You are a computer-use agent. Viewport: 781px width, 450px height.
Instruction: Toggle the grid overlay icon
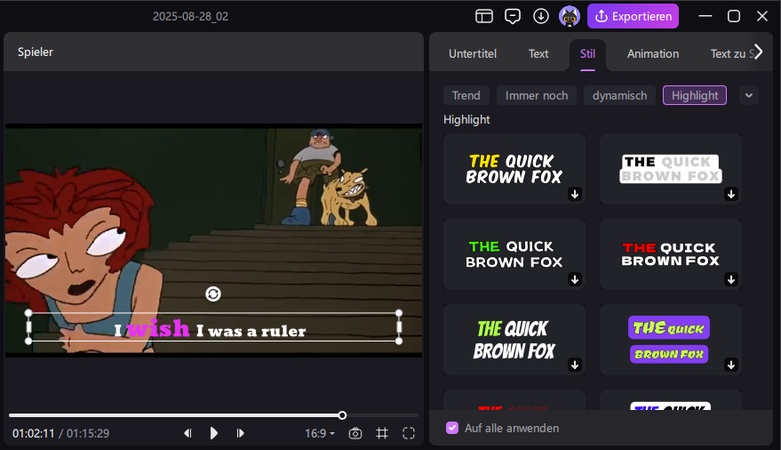tap(382, 433)
